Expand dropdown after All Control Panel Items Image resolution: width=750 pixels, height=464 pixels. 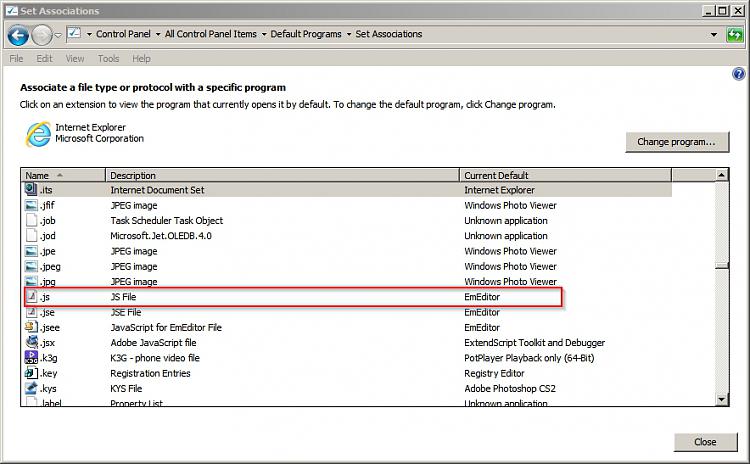(264, 34)
